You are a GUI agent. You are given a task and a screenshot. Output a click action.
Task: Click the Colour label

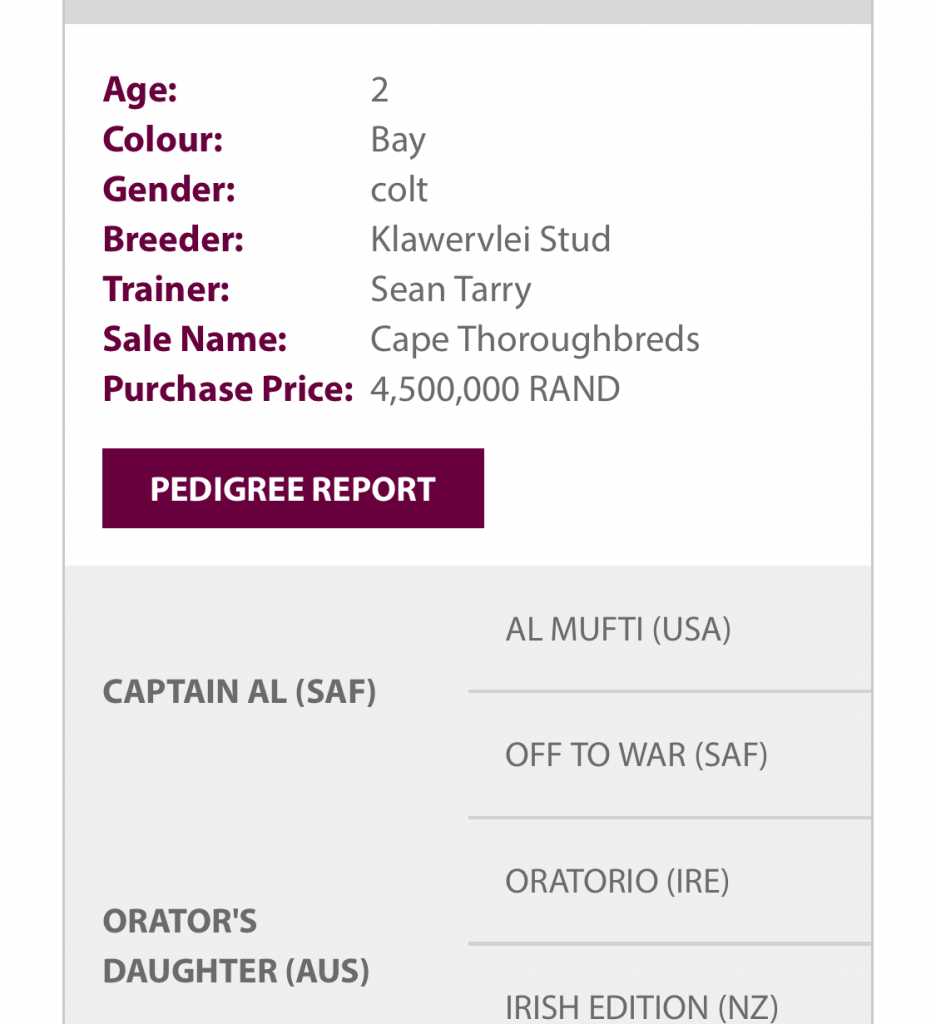tap(163, 140)
